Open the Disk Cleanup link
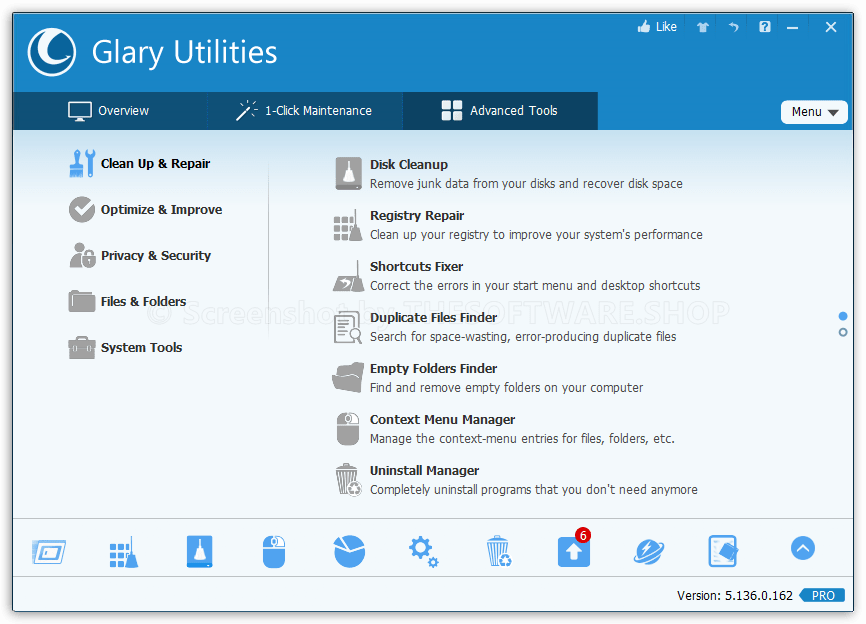 click(x=409, y=165)
